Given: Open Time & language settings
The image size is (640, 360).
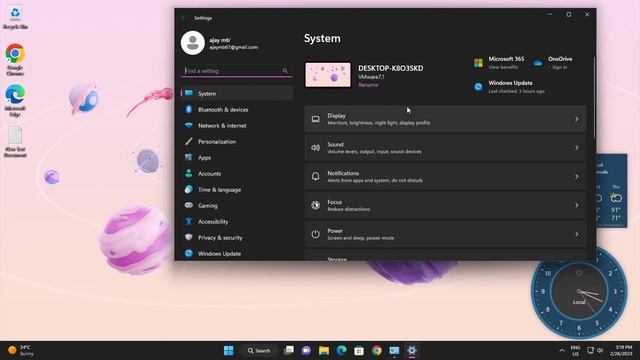Looking at the screenshot, I should (237, 189).
